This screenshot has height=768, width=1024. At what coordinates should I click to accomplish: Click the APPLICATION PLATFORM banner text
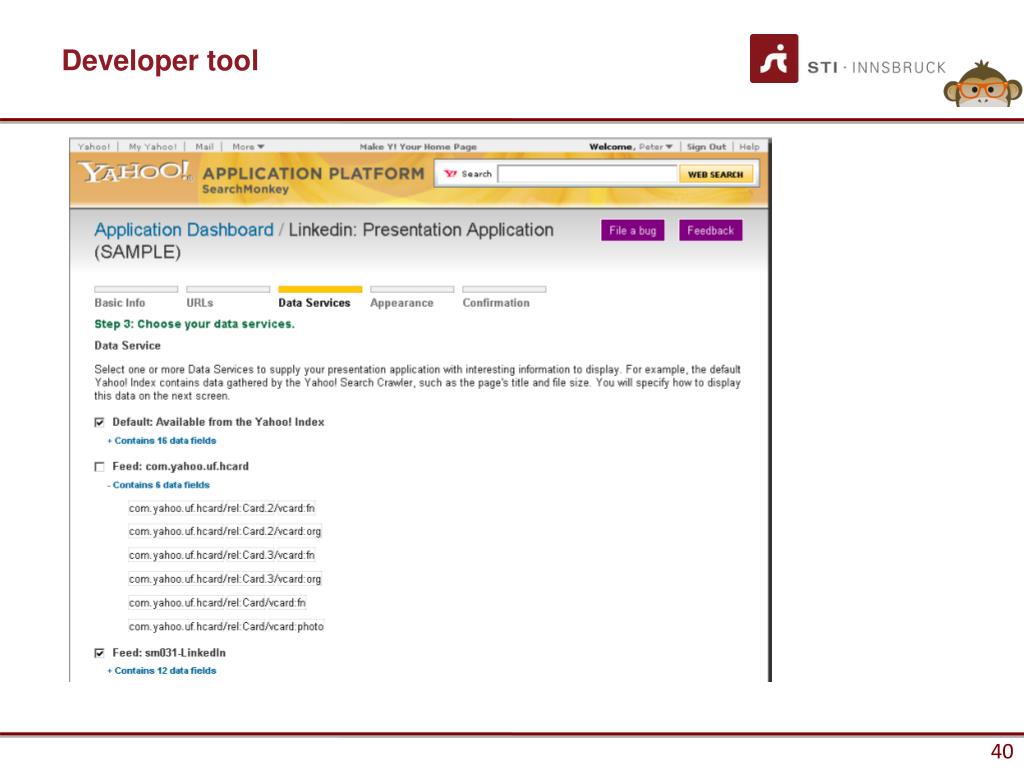313,174
